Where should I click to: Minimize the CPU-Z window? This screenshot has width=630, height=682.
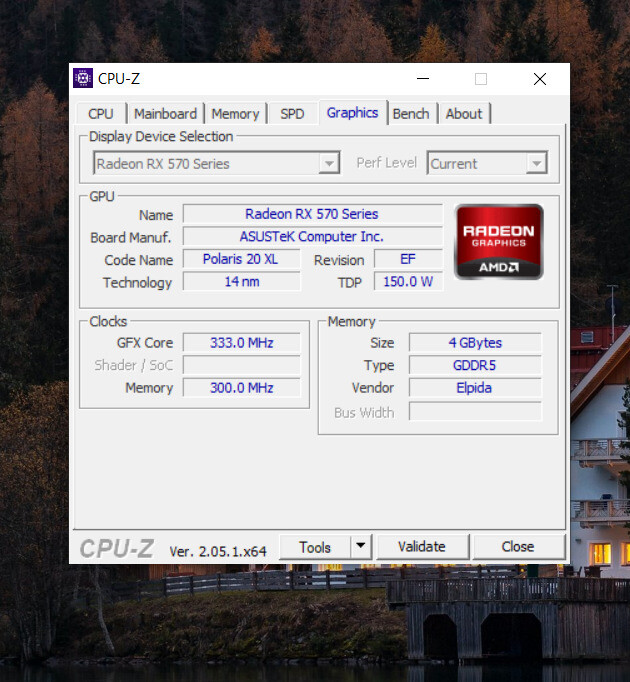pos(423,79)
